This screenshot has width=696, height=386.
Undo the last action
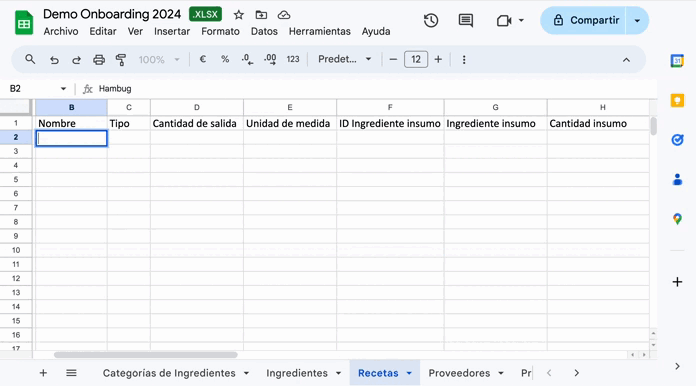[54, 59]
